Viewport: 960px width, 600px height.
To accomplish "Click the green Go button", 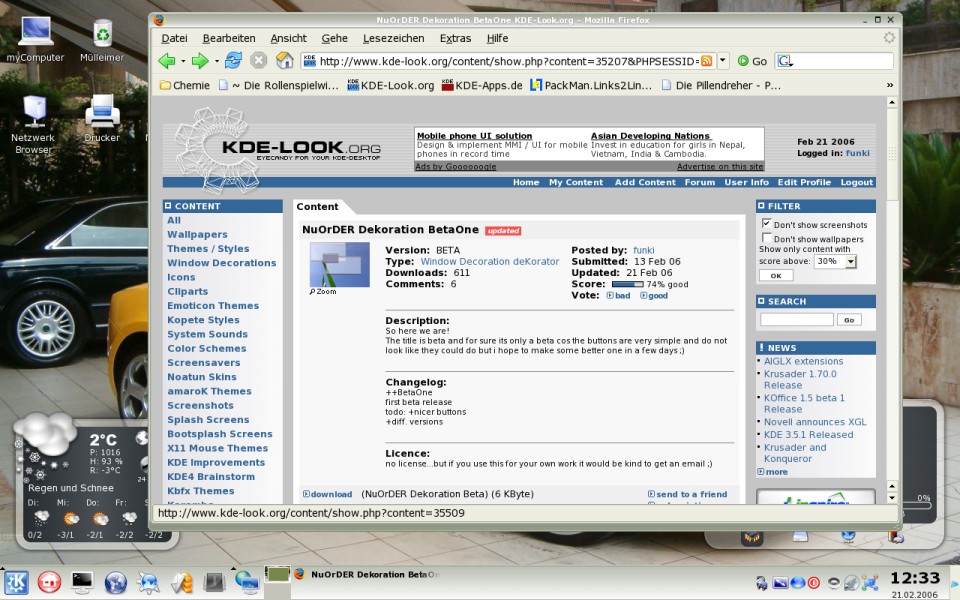I will 752,61.
